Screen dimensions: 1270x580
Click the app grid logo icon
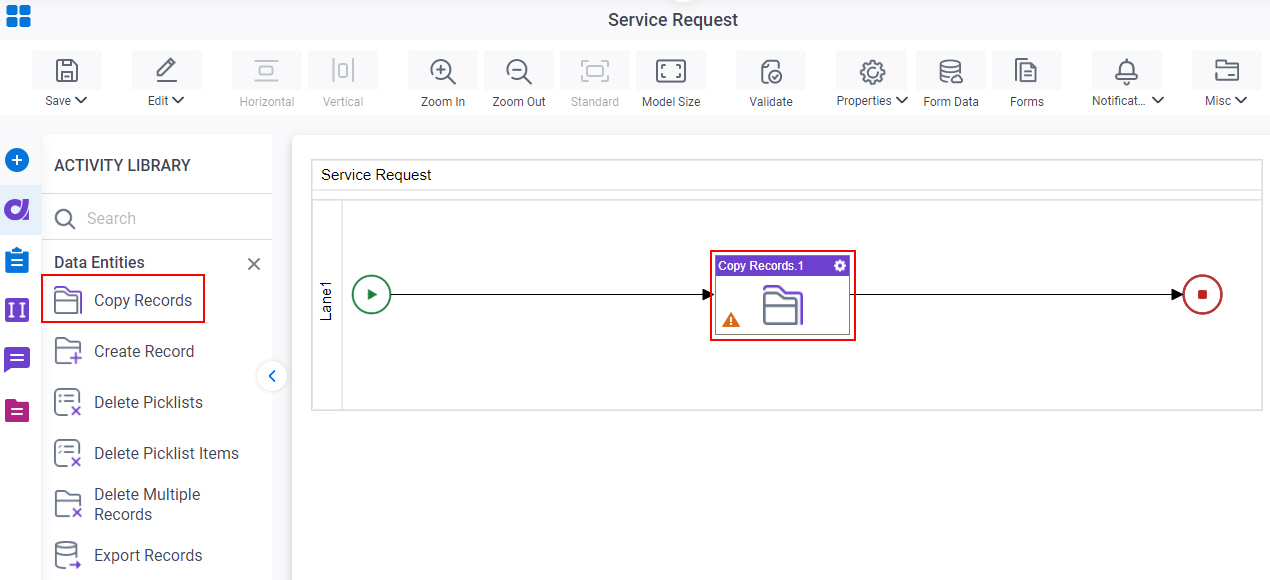pyautogui.click(x=18, y=16)
